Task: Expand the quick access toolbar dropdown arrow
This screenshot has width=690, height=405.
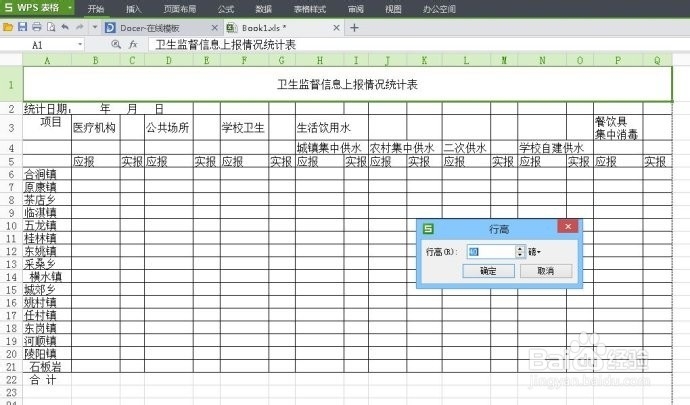Action: point(95,27)
